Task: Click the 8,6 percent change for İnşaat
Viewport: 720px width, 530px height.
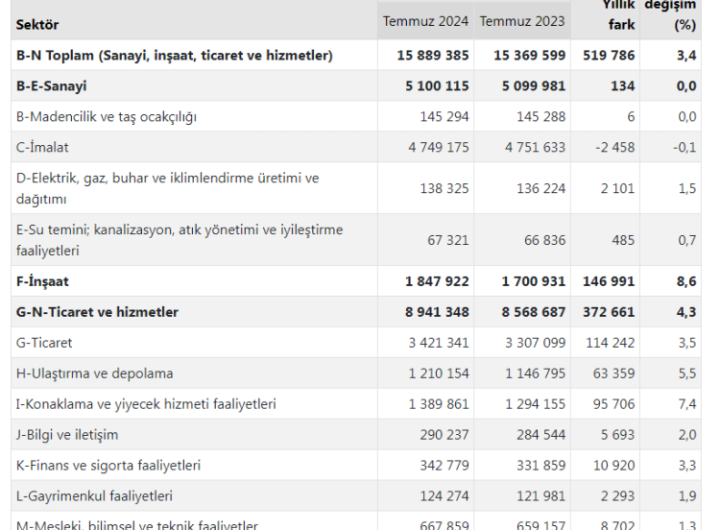Action: click(686, 282)
